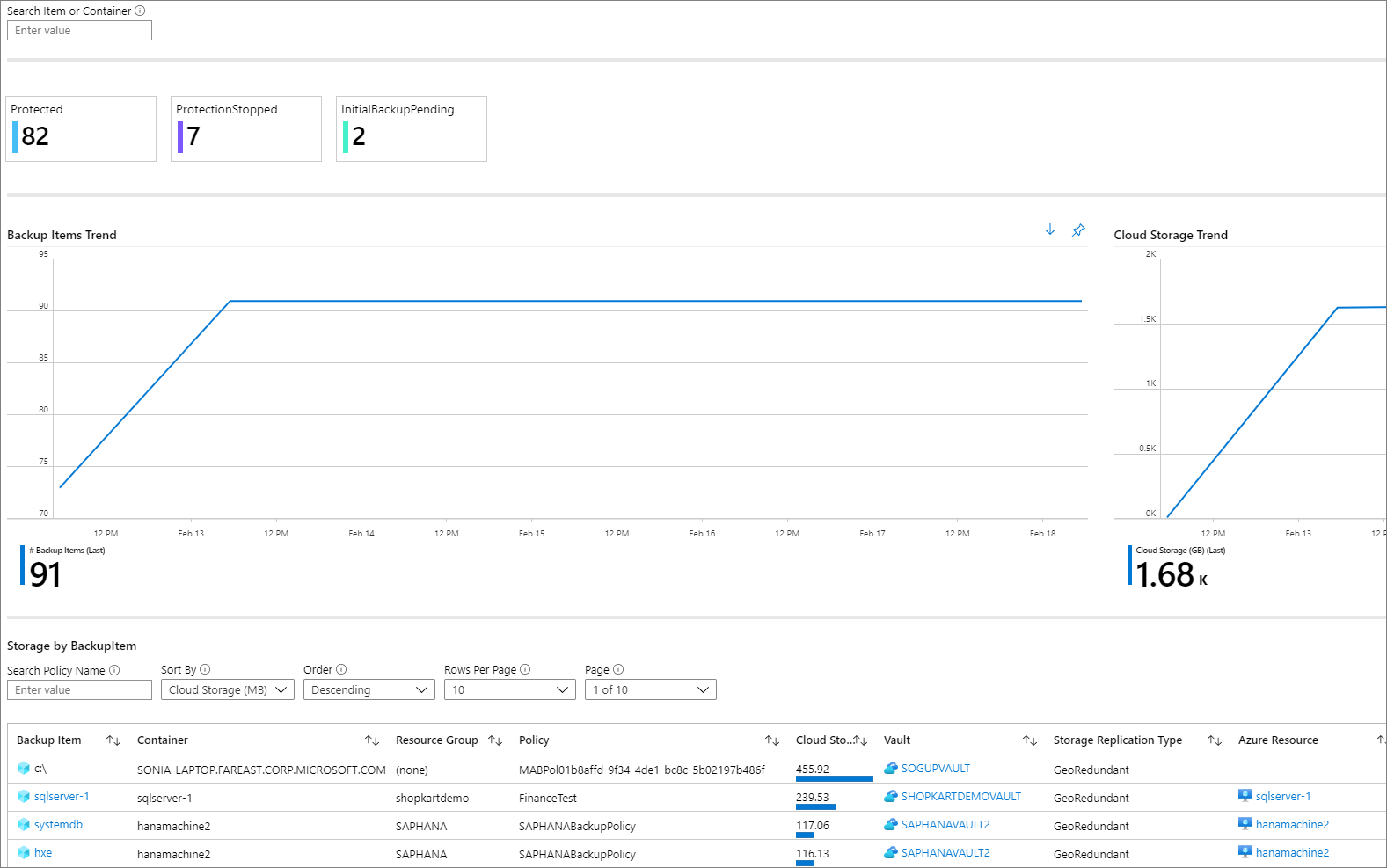Click the info icon beside Rows Per Page

point(525,669)
